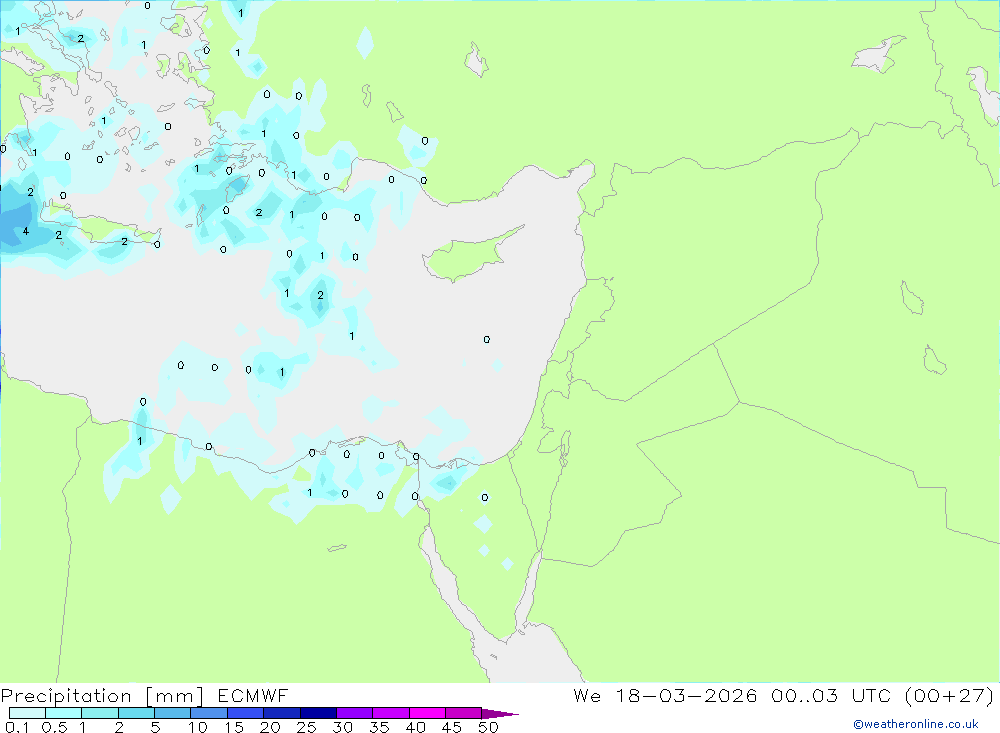Click the '0.5' legend scale label
The width and height of the screenshot is (1000, 733).
click(54, 727)
